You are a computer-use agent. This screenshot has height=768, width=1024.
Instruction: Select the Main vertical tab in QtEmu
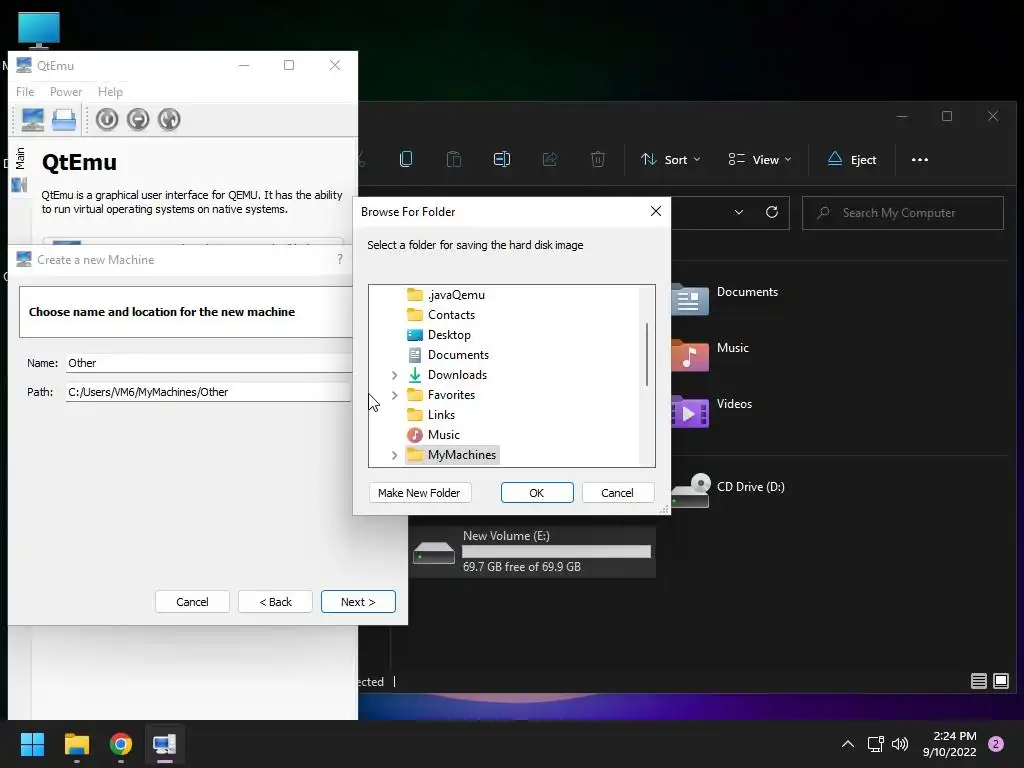pyautogui.click(x=20, y=158)
